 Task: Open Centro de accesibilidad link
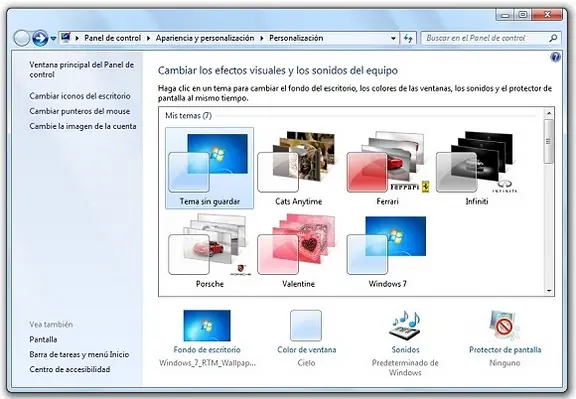pyautogui.click(x=70, y=369)
